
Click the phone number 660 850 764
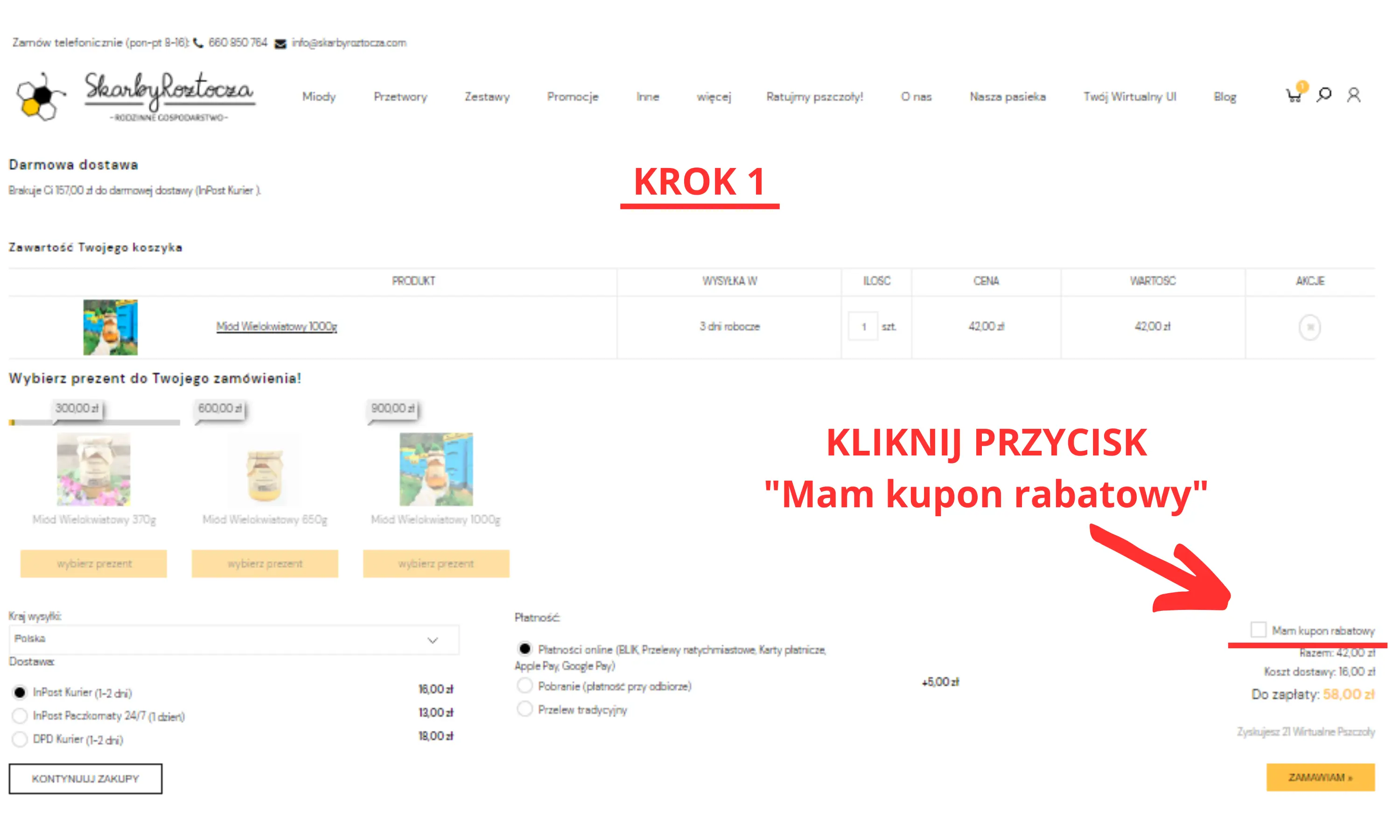pos(238,43)
